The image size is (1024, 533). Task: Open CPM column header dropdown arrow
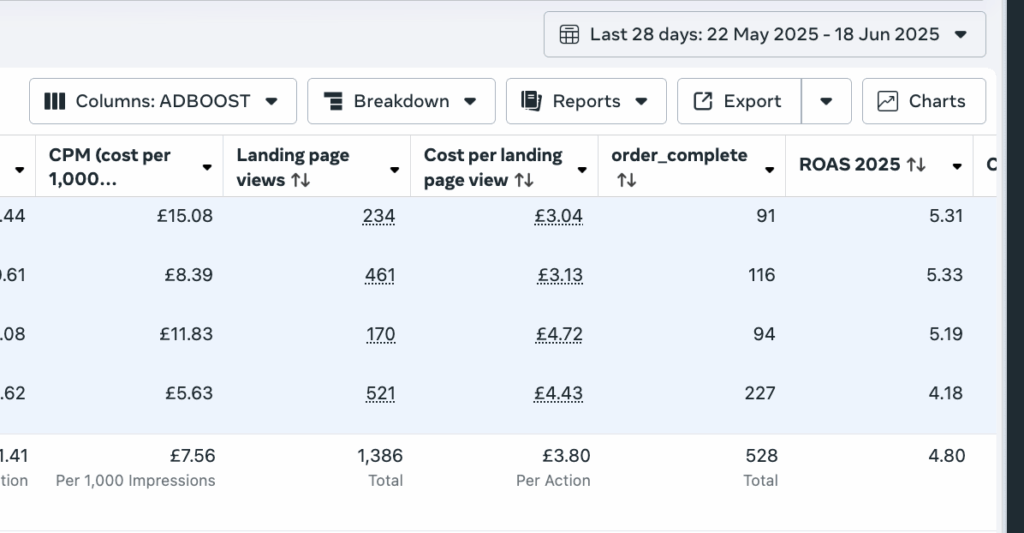click(207, 167)
